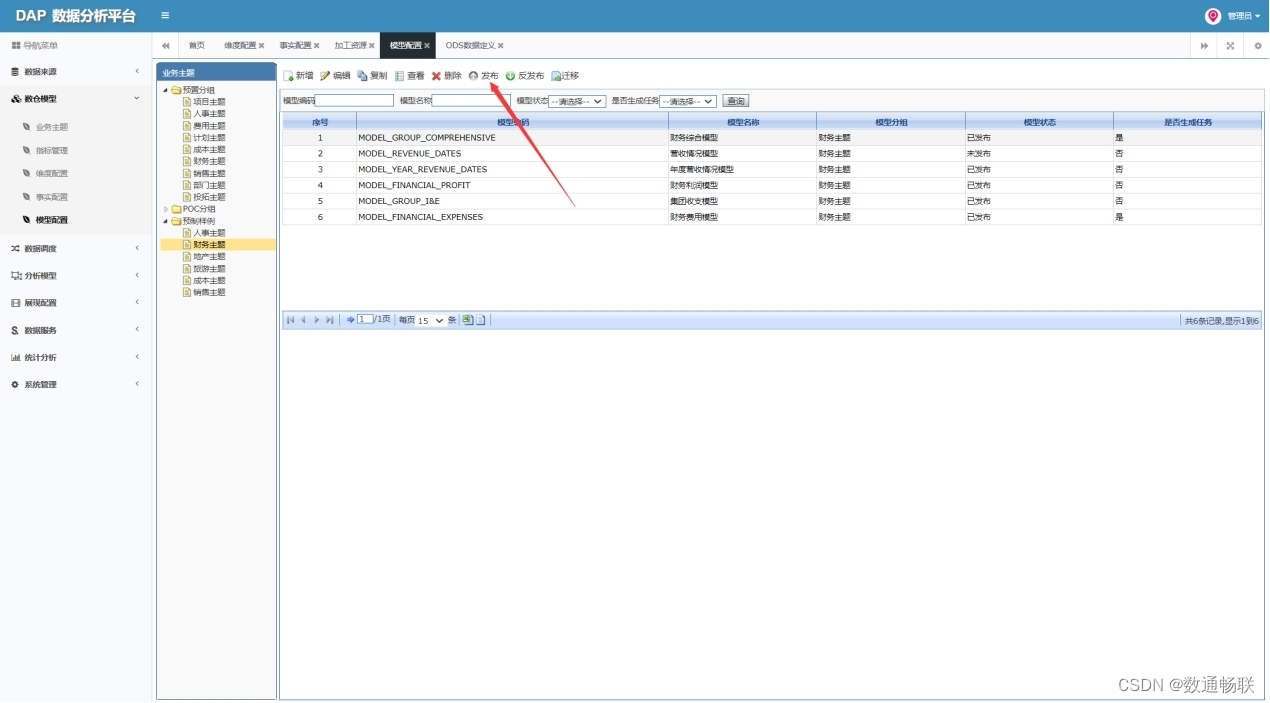Expand the 展现配置 sidebar menu
The image size is (1270, 703).
coord(76,302)
